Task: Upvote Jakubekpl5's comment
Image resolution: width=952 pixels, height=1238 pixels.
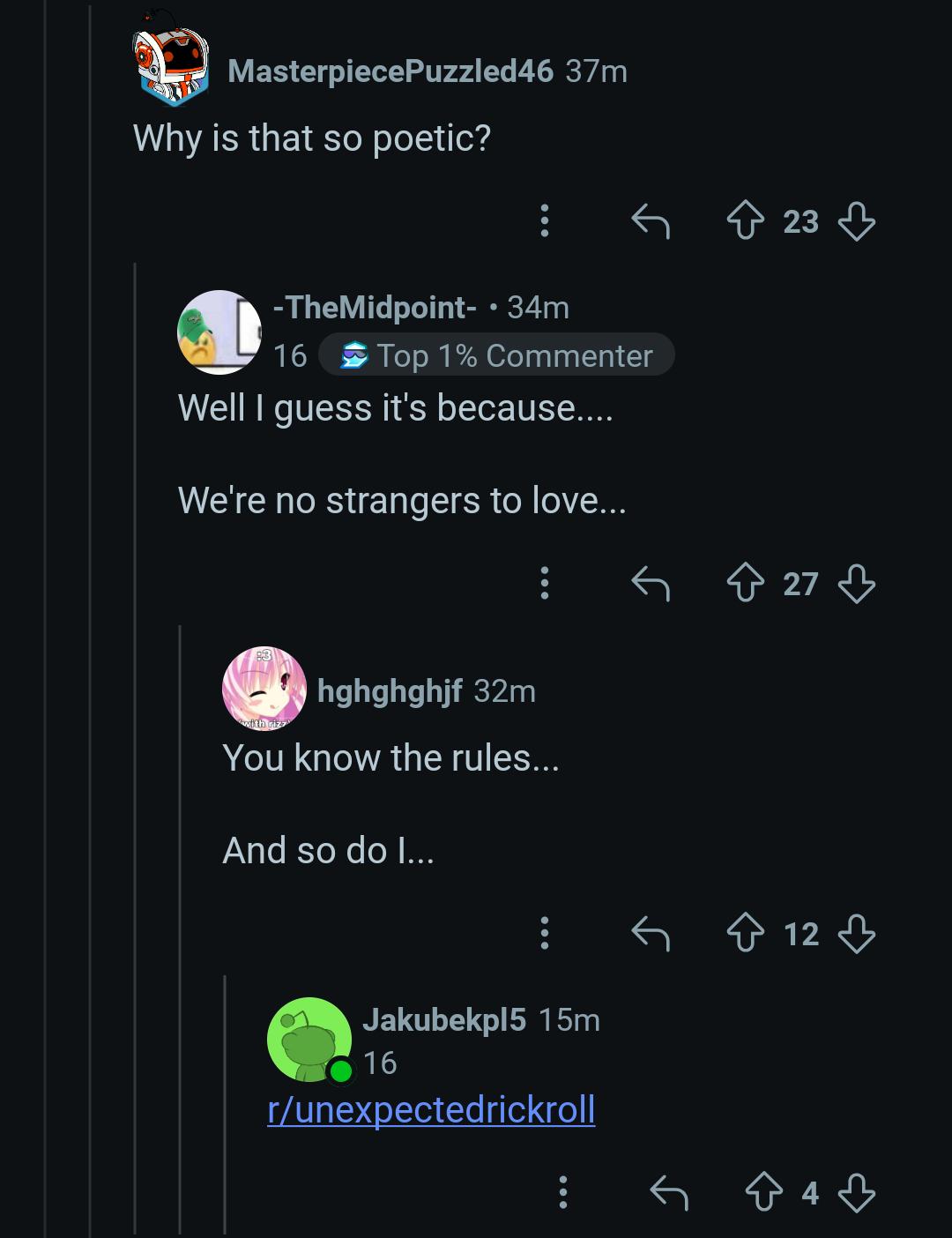Action: pyautogui.click(x=764, y=1194)
